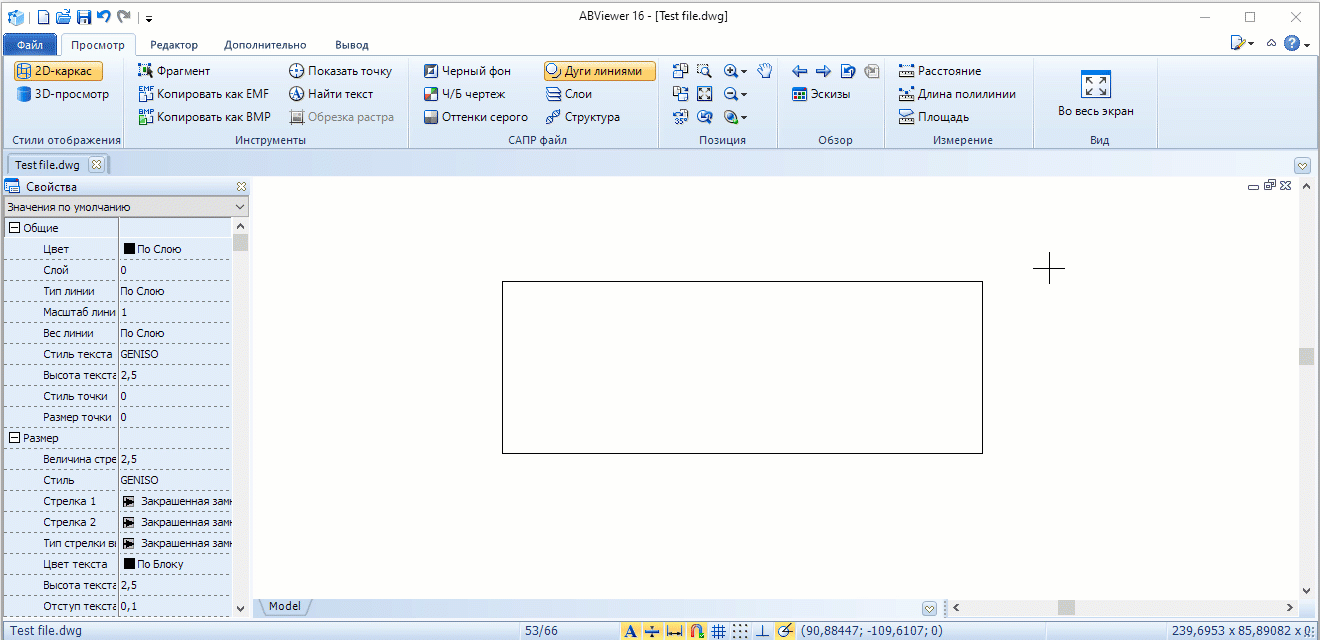Go to previous file with left arrow
This screenshot has width=1320, height=640.
point(799,71)
